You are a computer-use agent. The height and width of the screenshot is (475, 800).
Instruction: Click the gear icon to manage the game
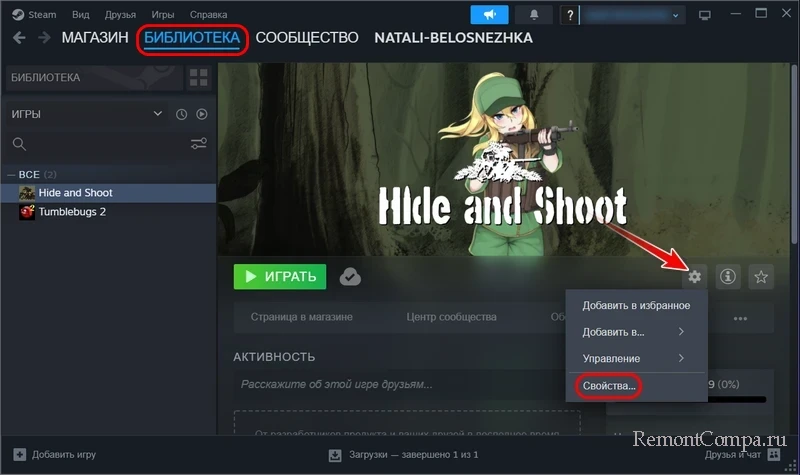[x=695, y=277]
